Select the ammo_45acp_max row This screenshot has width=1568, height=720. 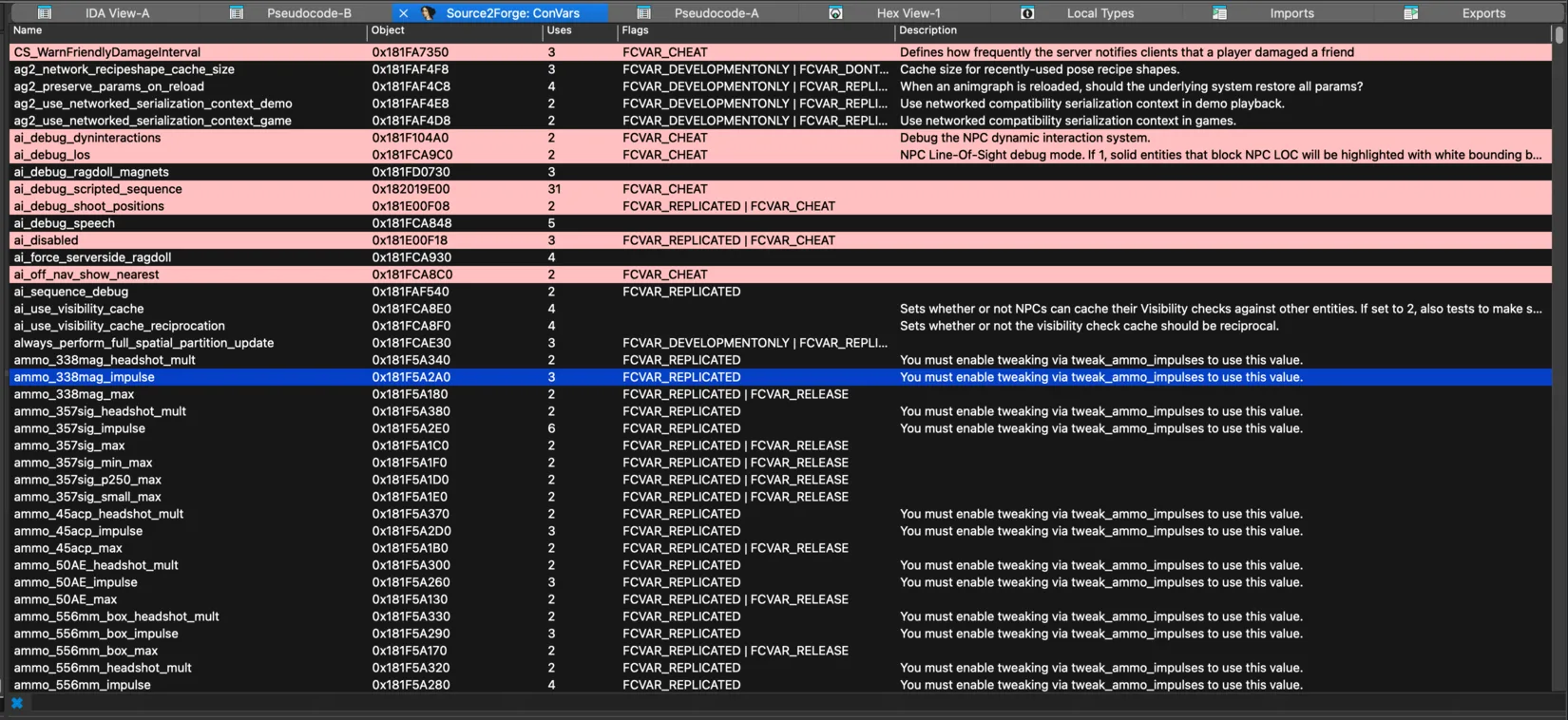(x=780, y=548)
